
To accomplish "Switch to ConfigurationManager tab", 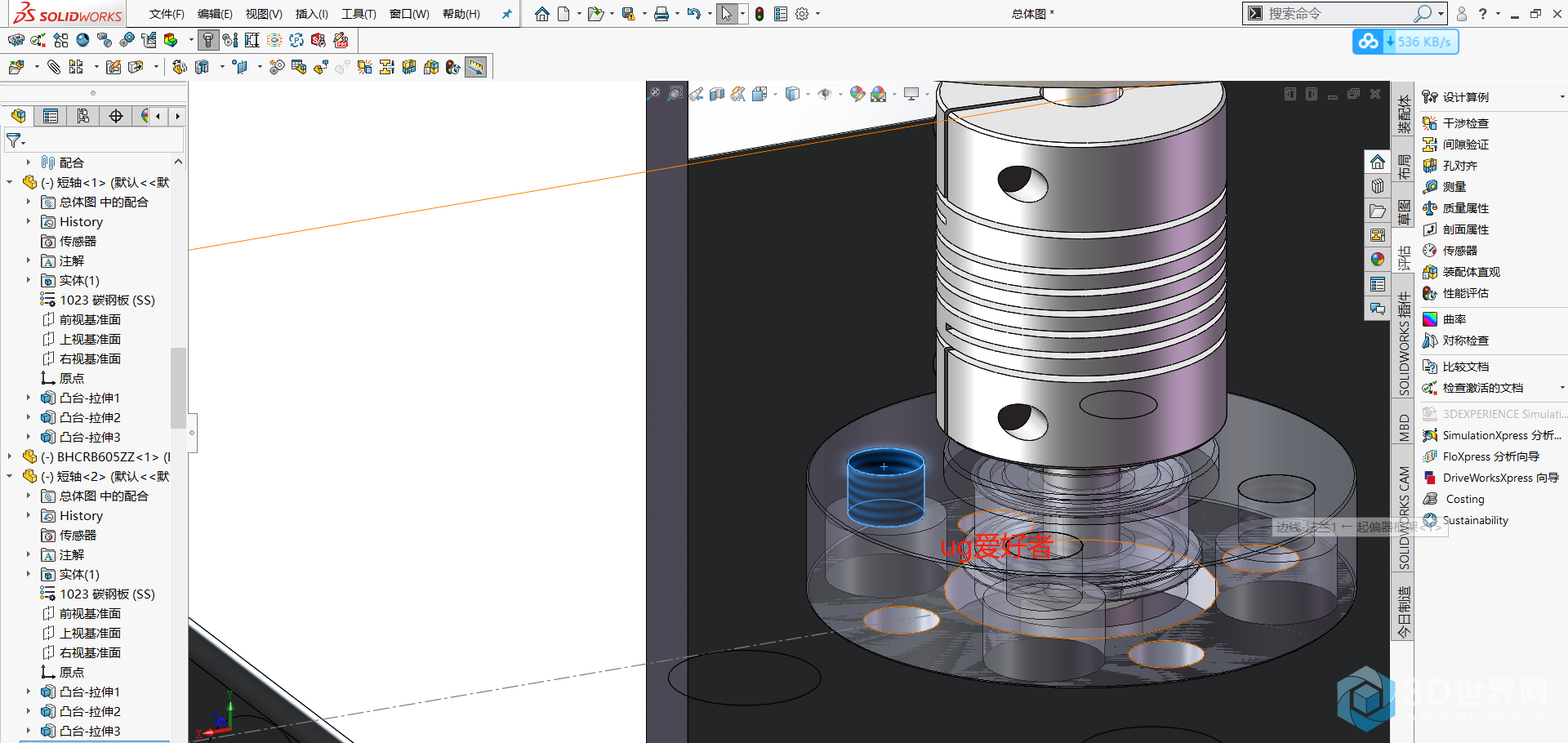I will point(83,116).
